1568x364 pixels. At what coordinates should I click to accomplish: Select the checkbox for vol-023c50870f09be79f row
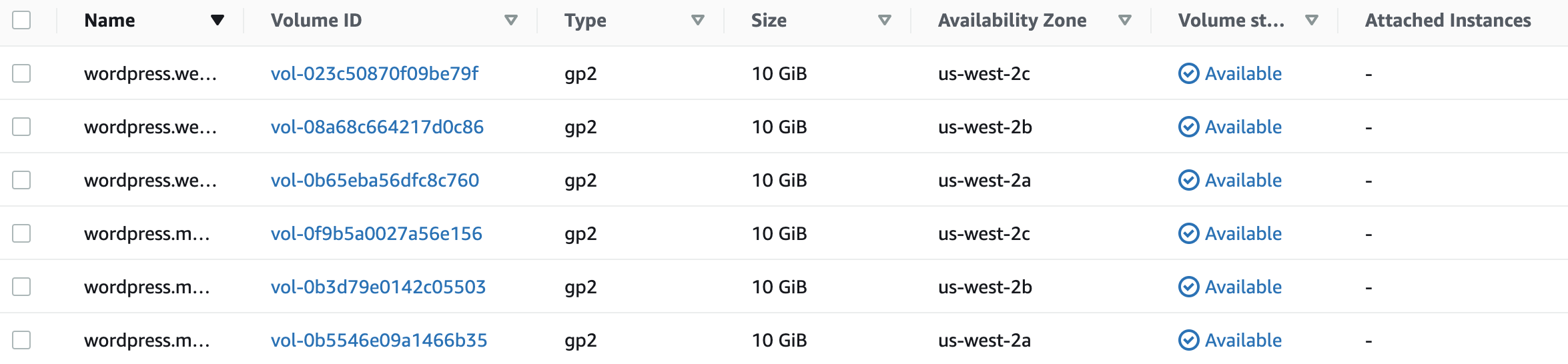coord(21,73)
